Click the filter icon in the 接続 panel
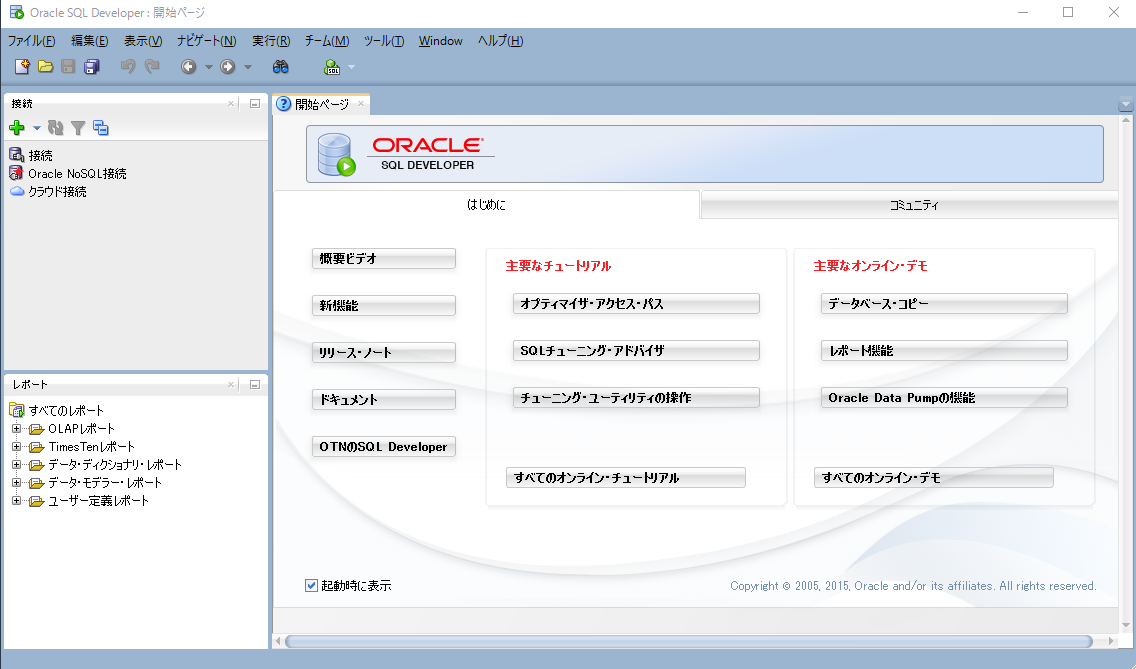 (x=78, y=127)
